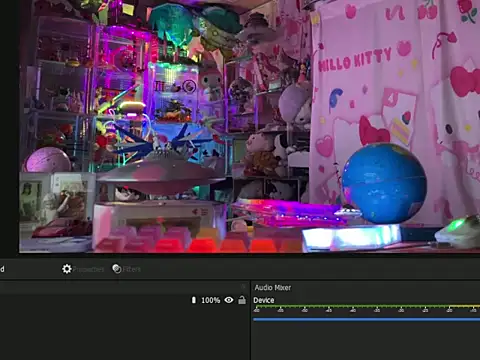Select the Audio Mixer panel title

point(273,287)
